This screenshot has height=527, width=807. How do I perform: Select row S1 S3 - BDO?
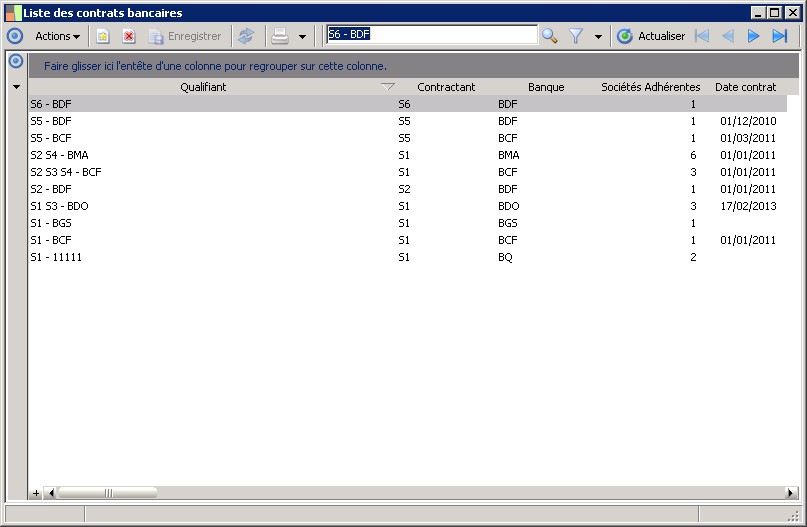pos(408,206)
